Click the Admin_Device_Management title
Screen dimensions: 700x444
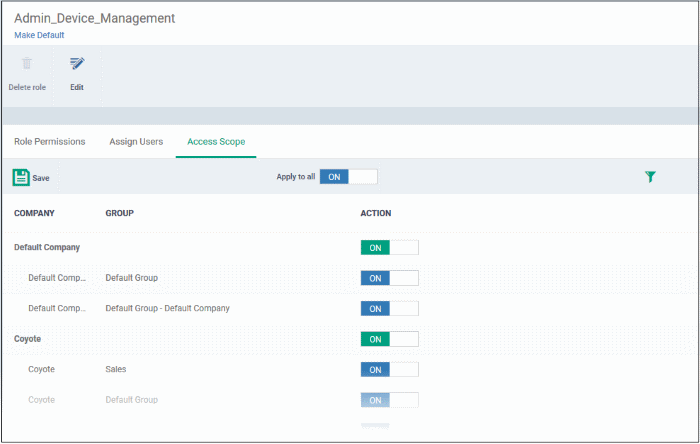tap(95, 18)
